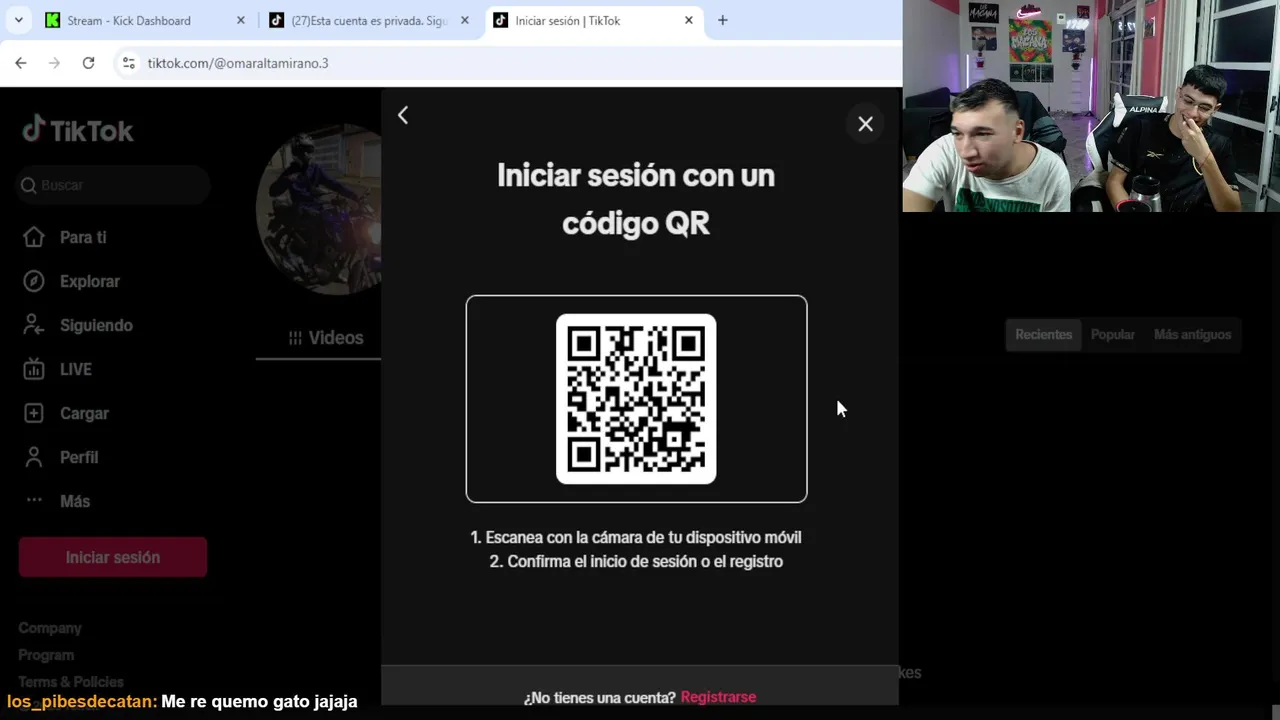Screen dimensions: 1280x720
Task: Switch to Stream - Kick Dashboard tab
Action: [x=145, y=20]
